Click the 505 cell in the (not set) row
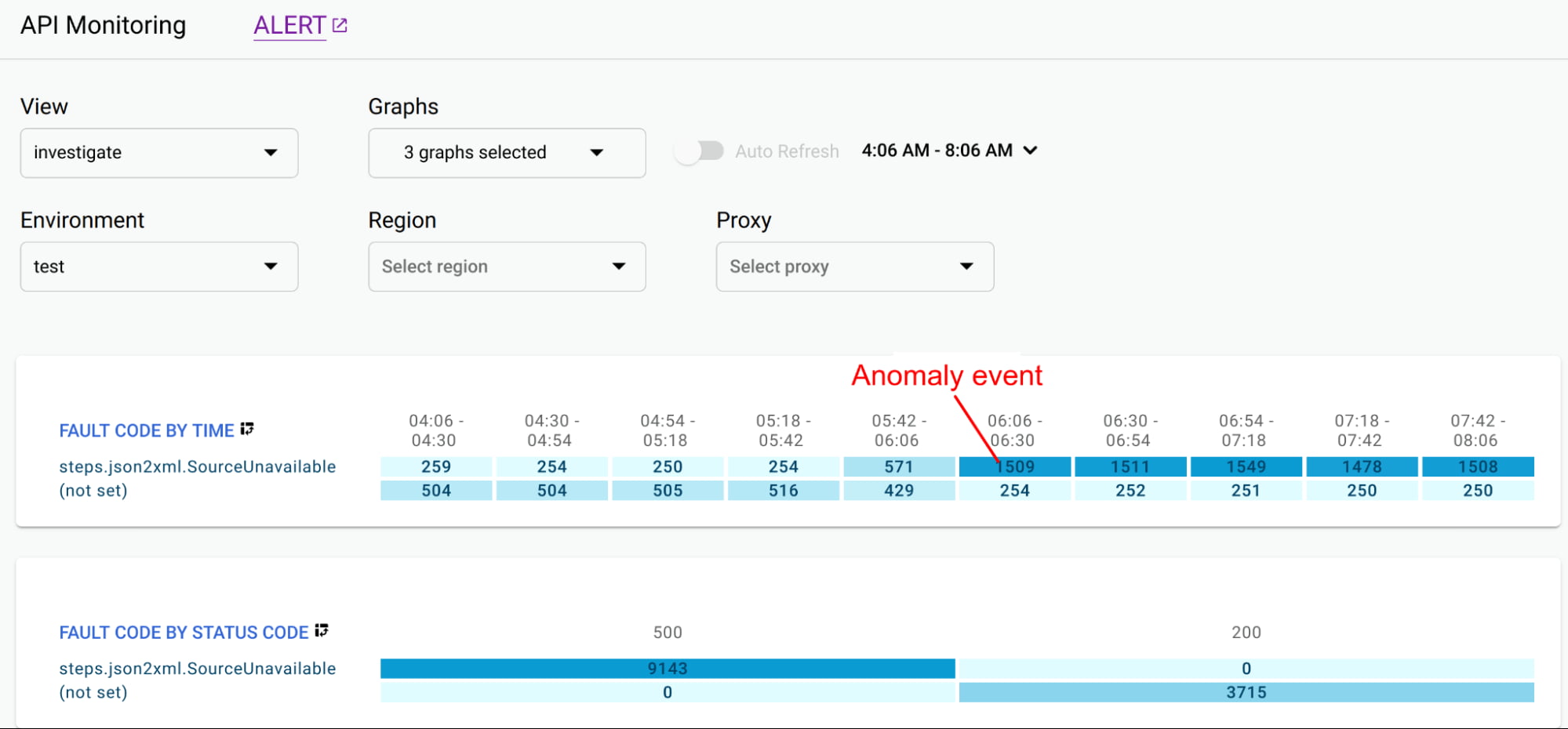1568x729 pixels. [668, 491]
